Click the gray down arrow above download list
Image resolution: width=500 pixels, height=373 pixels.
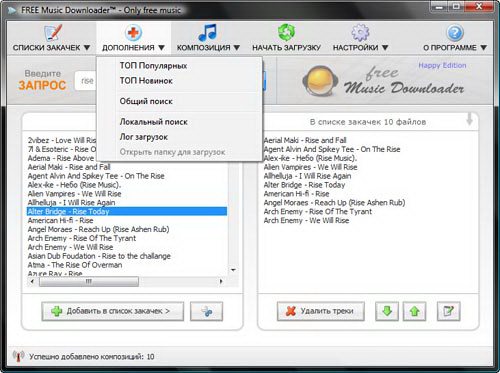tap(469, 119)
